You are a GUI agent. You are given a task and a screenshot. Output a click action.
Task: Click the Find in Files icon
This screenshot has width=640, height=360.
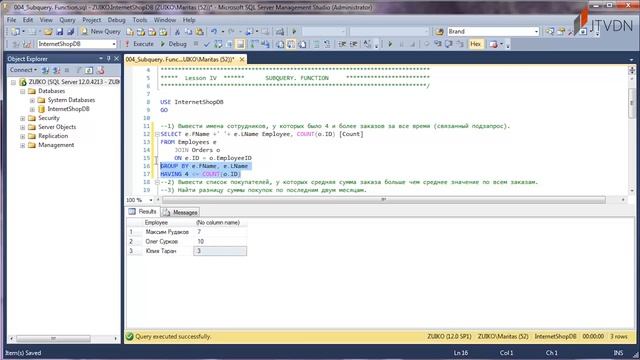pos(439,31)
